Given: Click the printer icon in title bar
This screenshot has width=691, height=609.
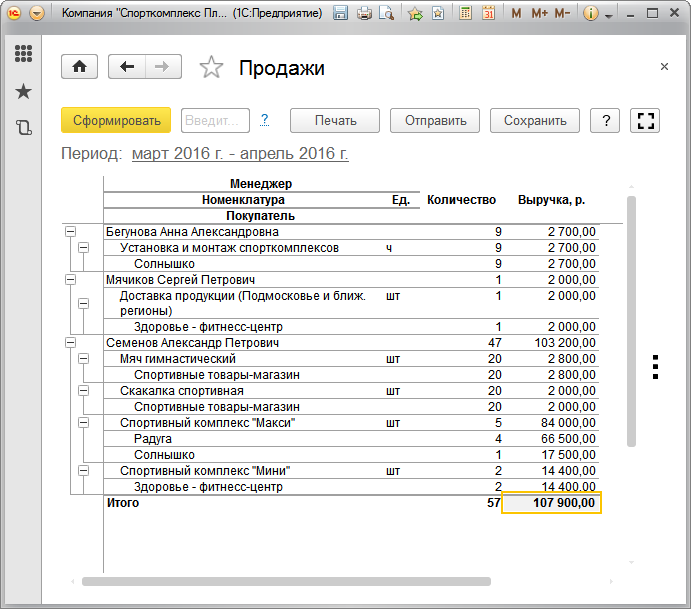Looking at the screenshot, I should (365, 14).
